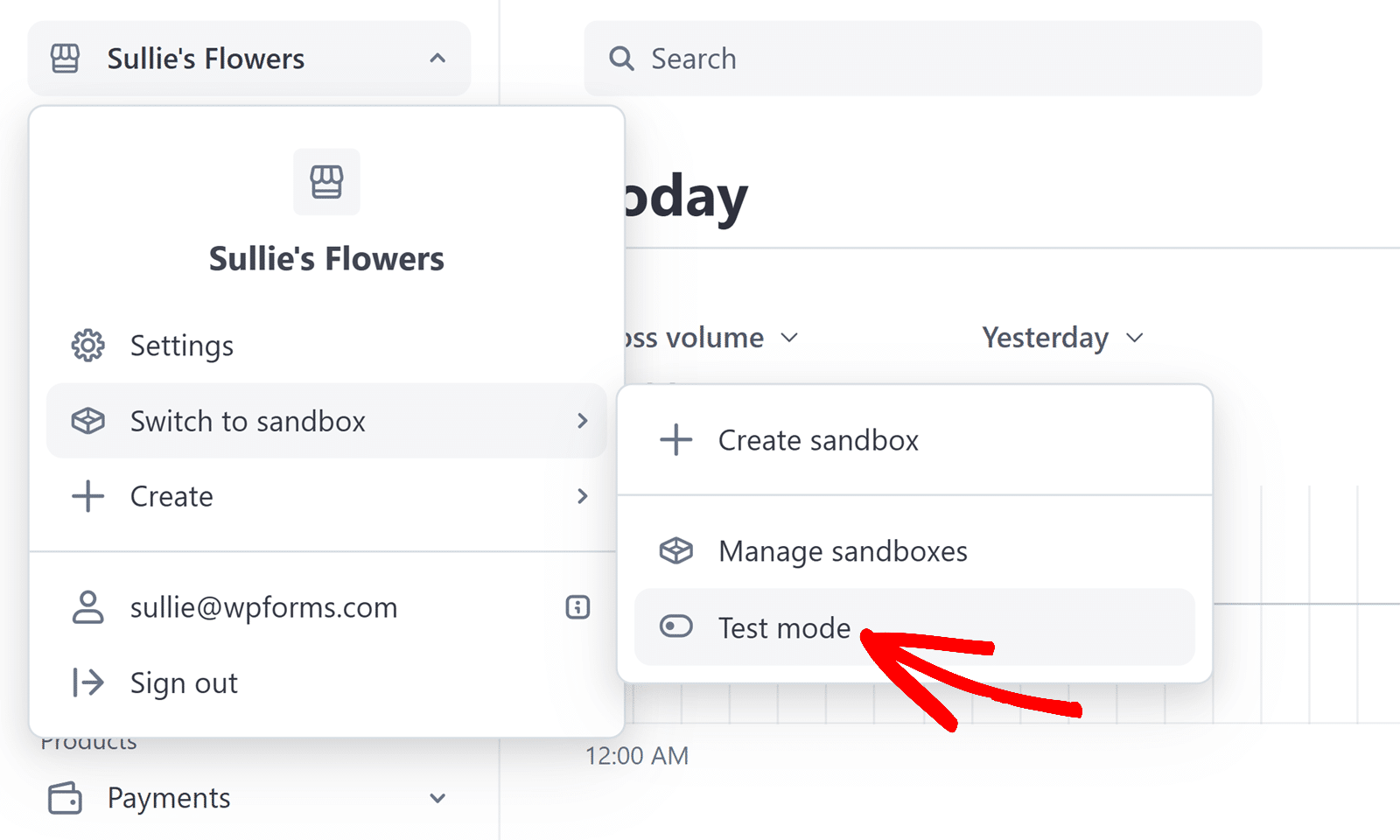The width and height of the screenshot is (1400, 840).
Task: Click the plus icon next to Create sandbox
Action: pos(675,440)
